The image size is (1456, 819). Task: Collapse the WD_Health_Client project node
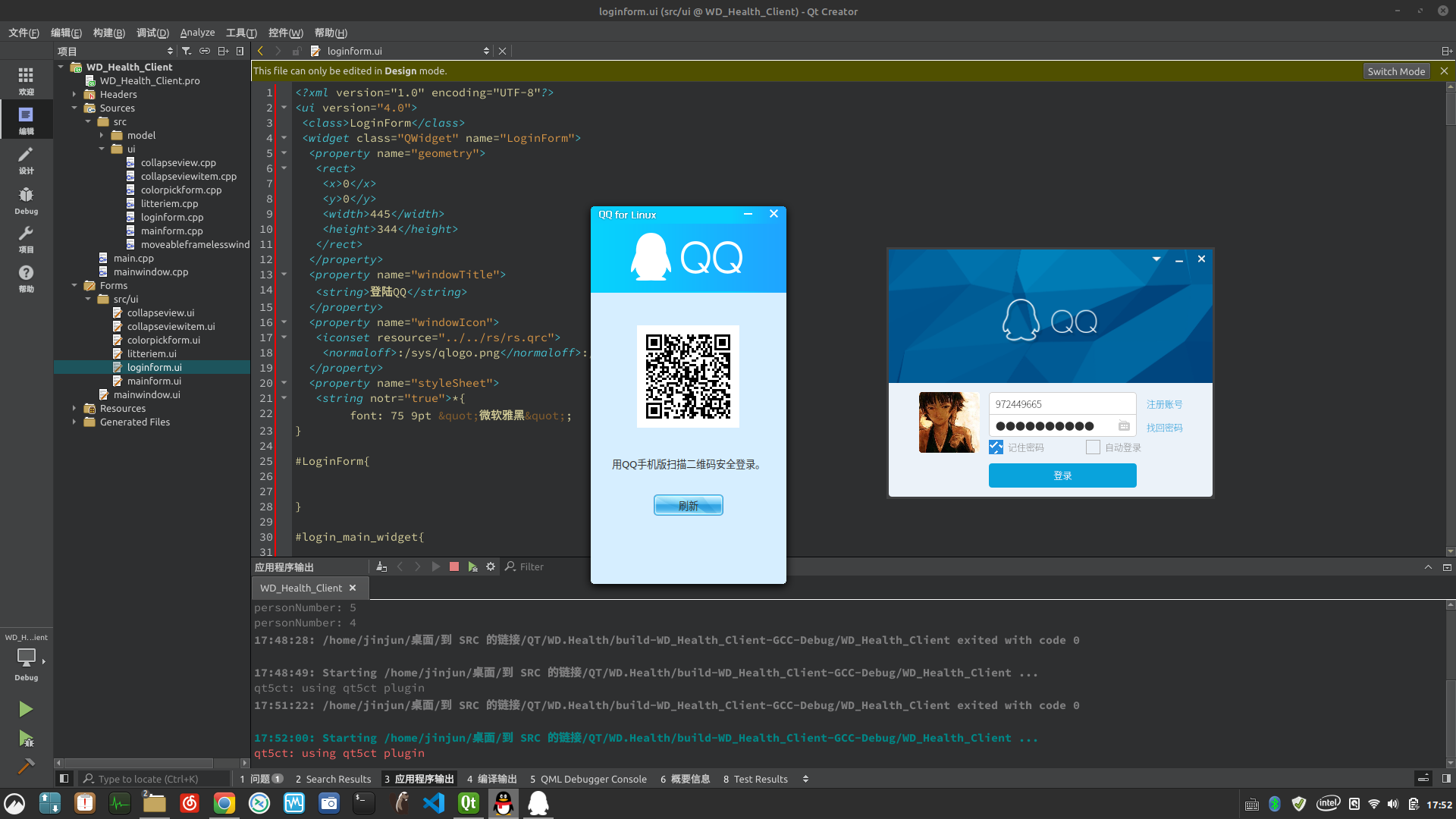click(61, 67)
